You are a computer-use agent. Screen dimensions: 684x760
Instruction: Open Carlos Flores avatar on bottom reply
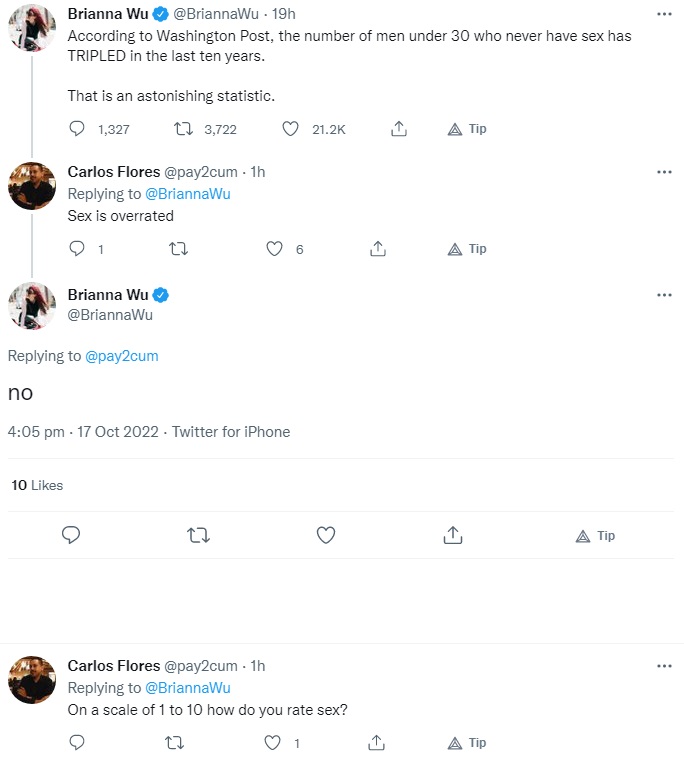click(x=32, y=680)
